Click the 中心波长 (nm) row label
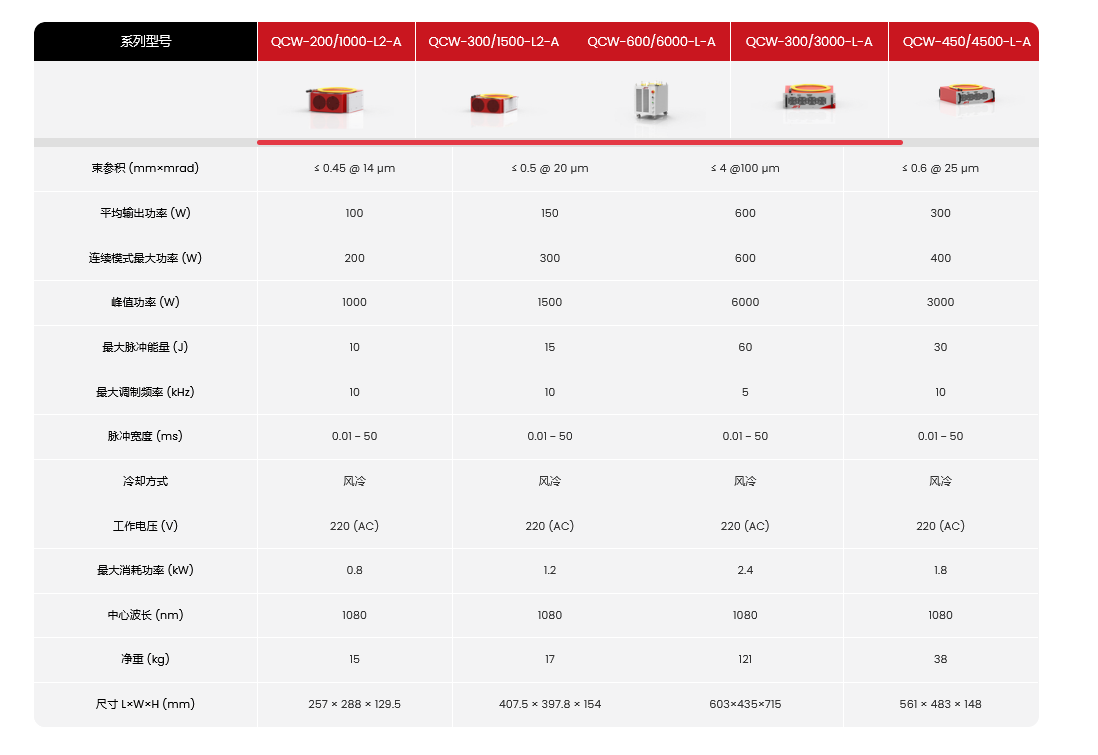This screenshot has height=755, width=1098. pyautogui.click(x=146, y=615)
